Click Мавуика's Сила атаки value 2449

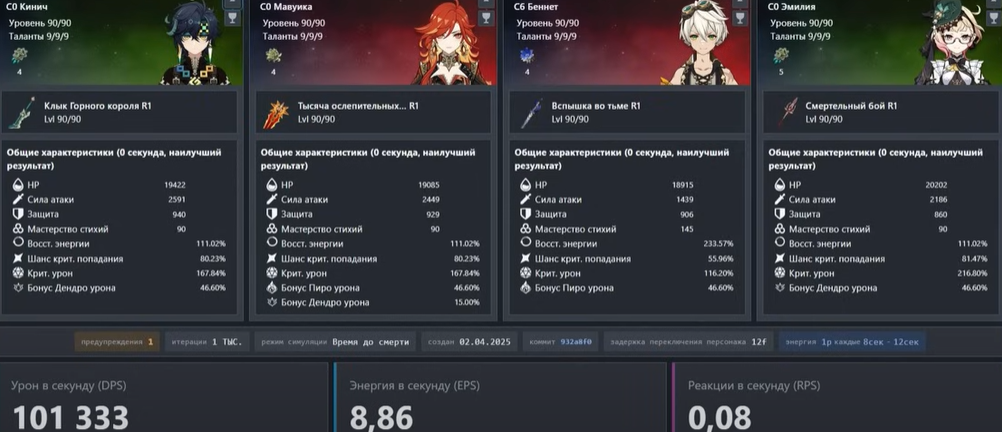pos(429,200)
